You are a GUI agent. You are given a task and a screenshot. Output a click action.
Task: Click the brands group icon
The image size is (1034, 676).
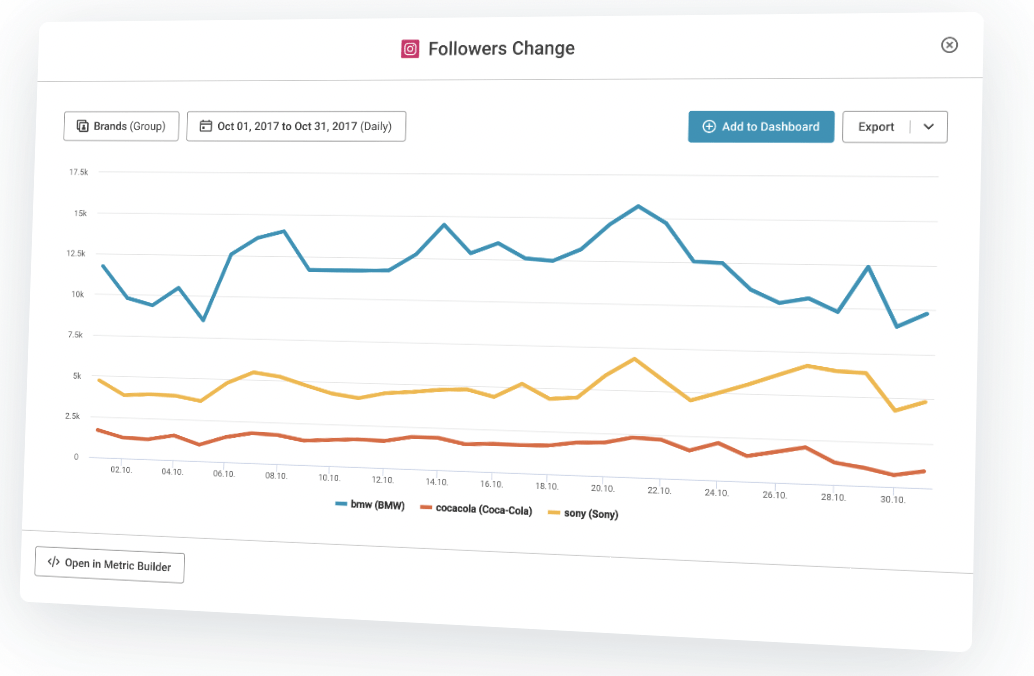(x=82, y=126)
